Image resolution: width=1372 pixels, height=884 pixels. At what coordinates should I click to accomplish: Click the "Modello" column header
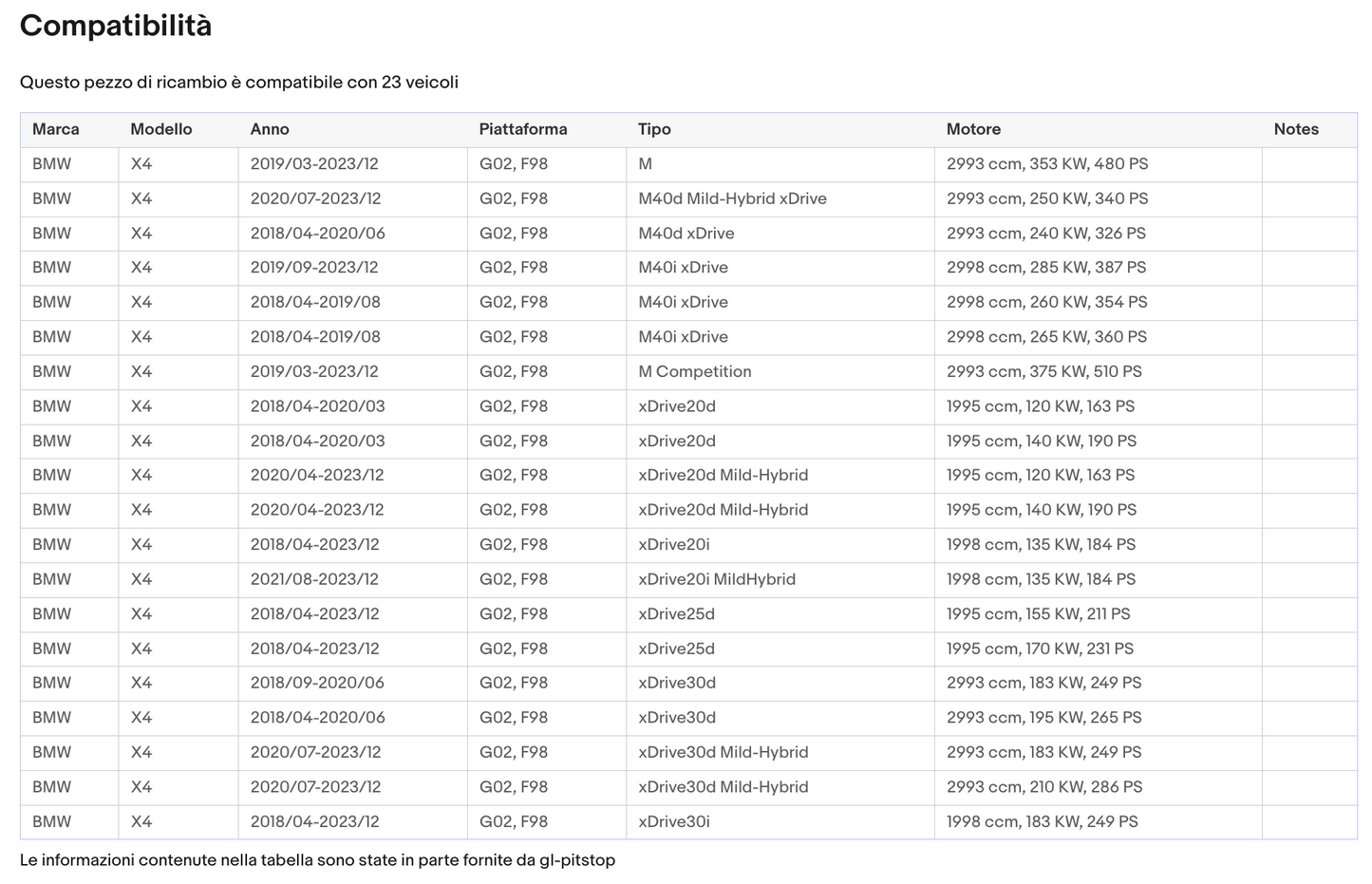[x=161, y=129]
